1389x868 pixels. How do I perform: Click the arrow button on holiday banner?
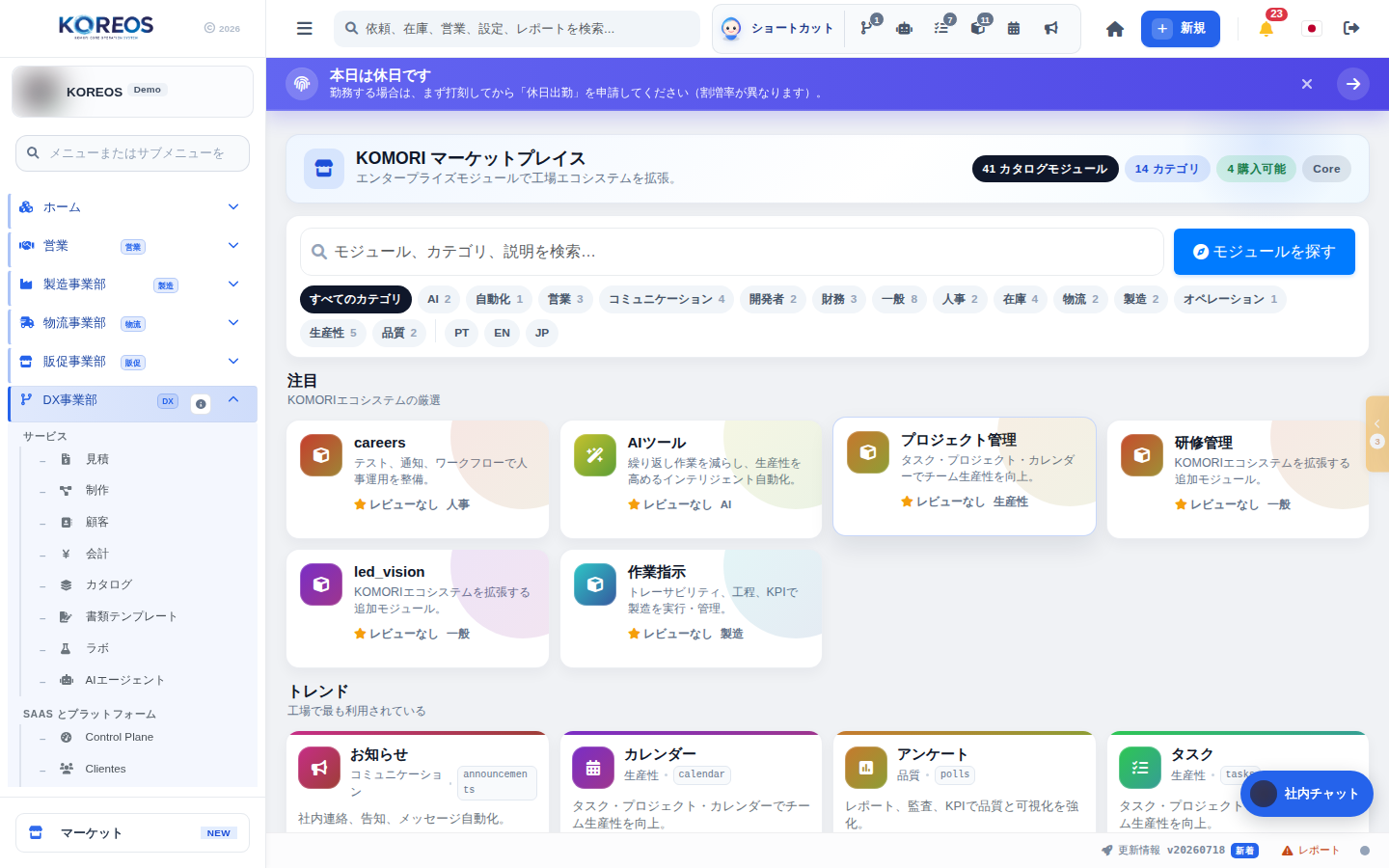point(1353,84)
